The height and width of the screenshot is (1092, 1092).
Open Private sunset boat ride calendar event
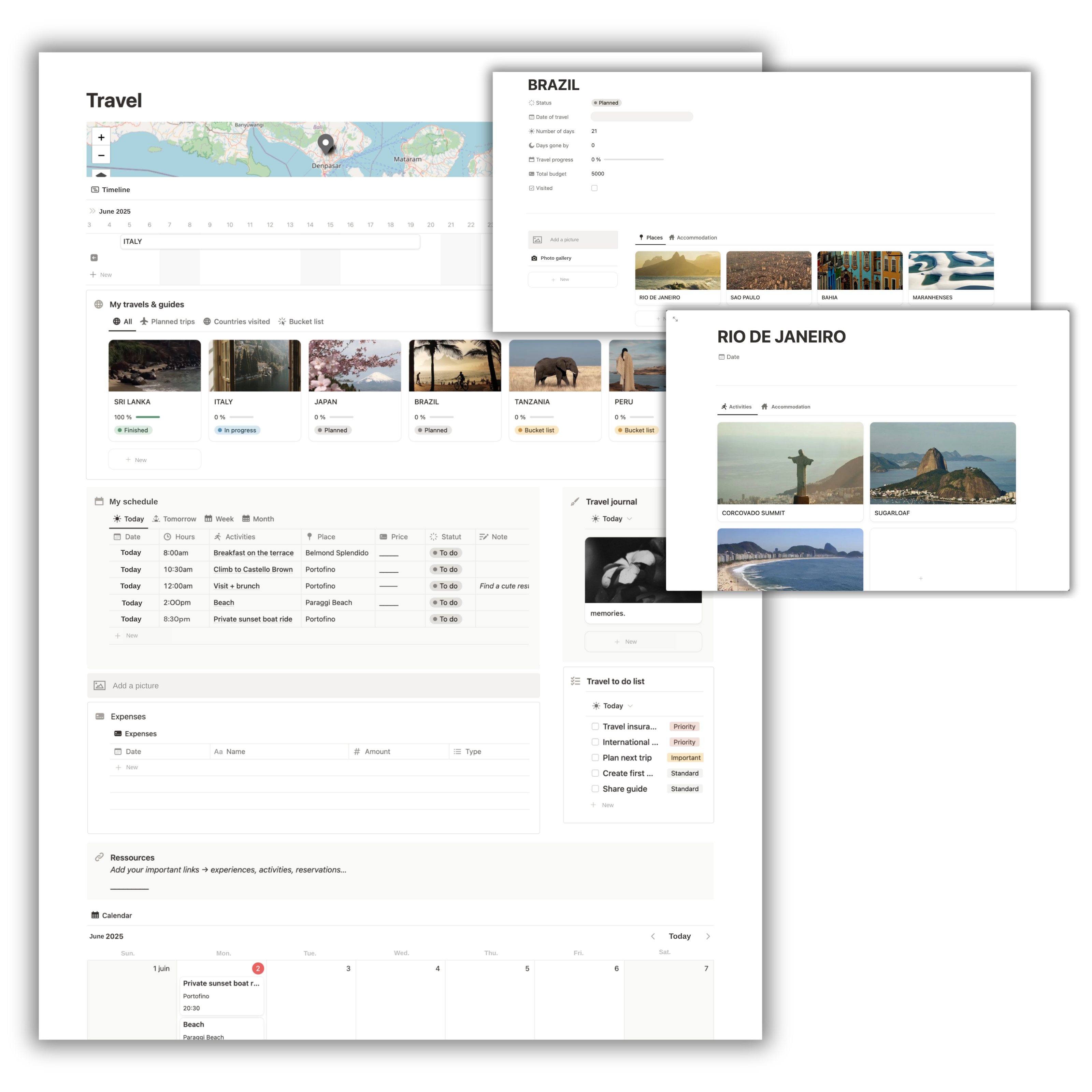221,995
